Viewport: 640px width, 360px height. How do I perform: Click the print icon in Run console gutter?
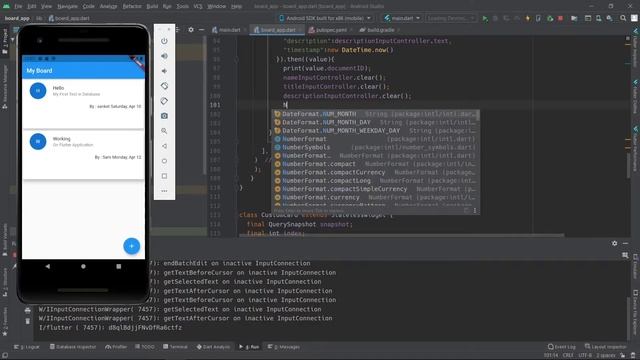coord(27,311)
